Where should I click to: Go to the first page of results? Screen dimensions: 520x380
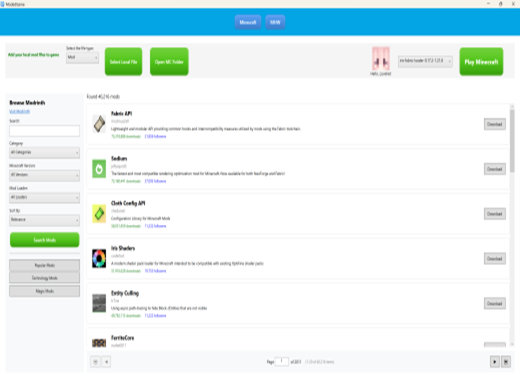[x=95, y=362]
